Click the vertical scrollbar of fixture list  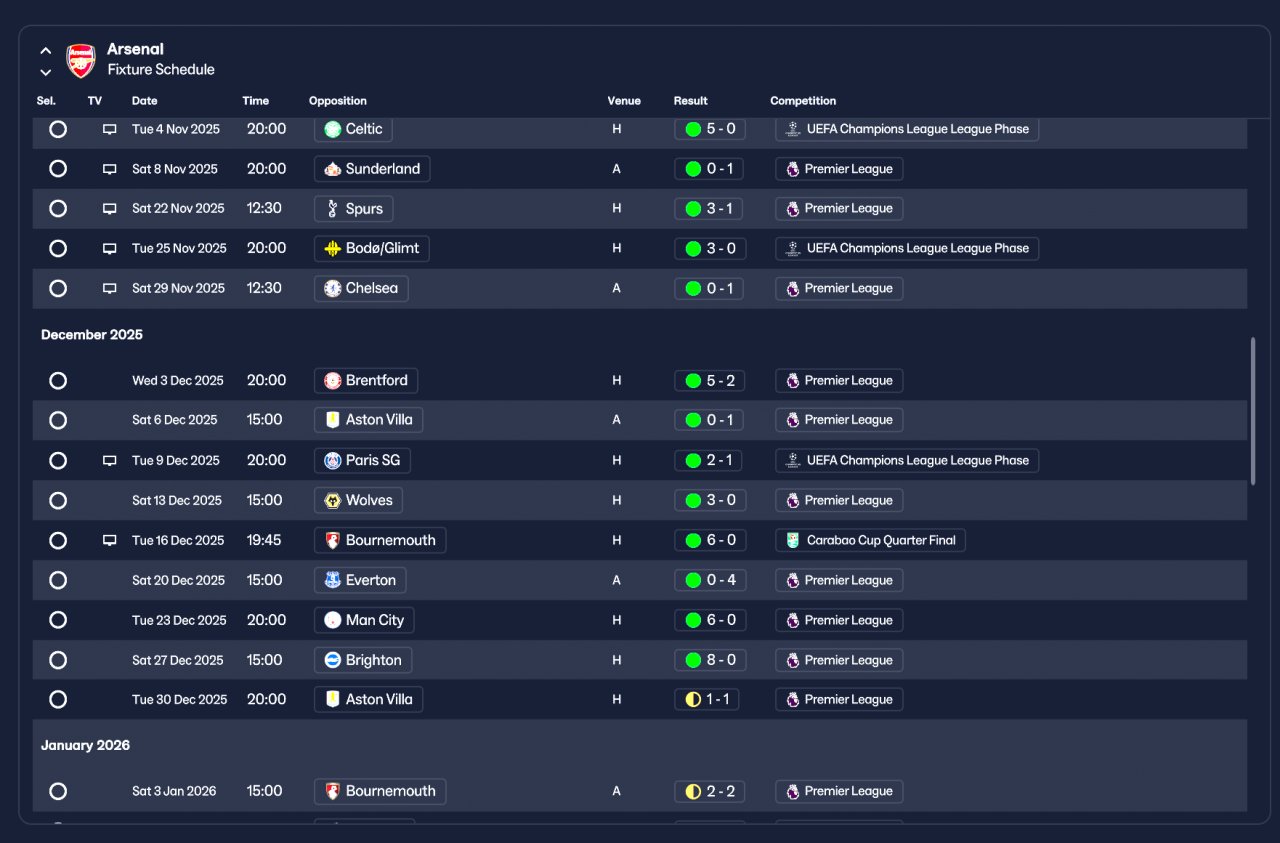click(x=1253, y=411)
